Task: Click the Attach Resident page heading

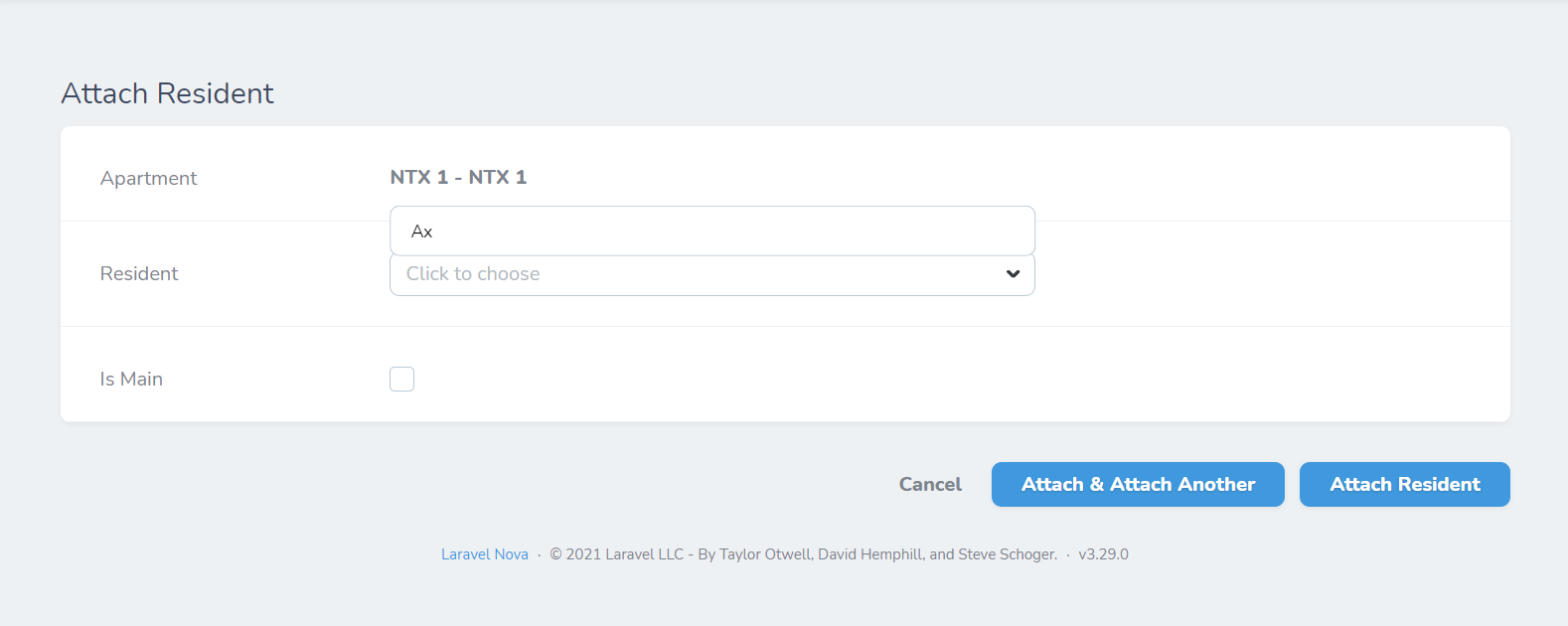Action: click(x=167, y=93)
